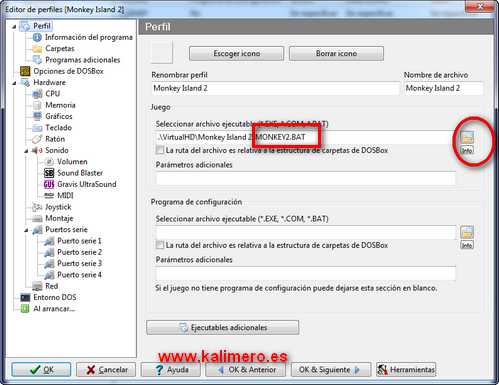Click the game executable path field

306,137
